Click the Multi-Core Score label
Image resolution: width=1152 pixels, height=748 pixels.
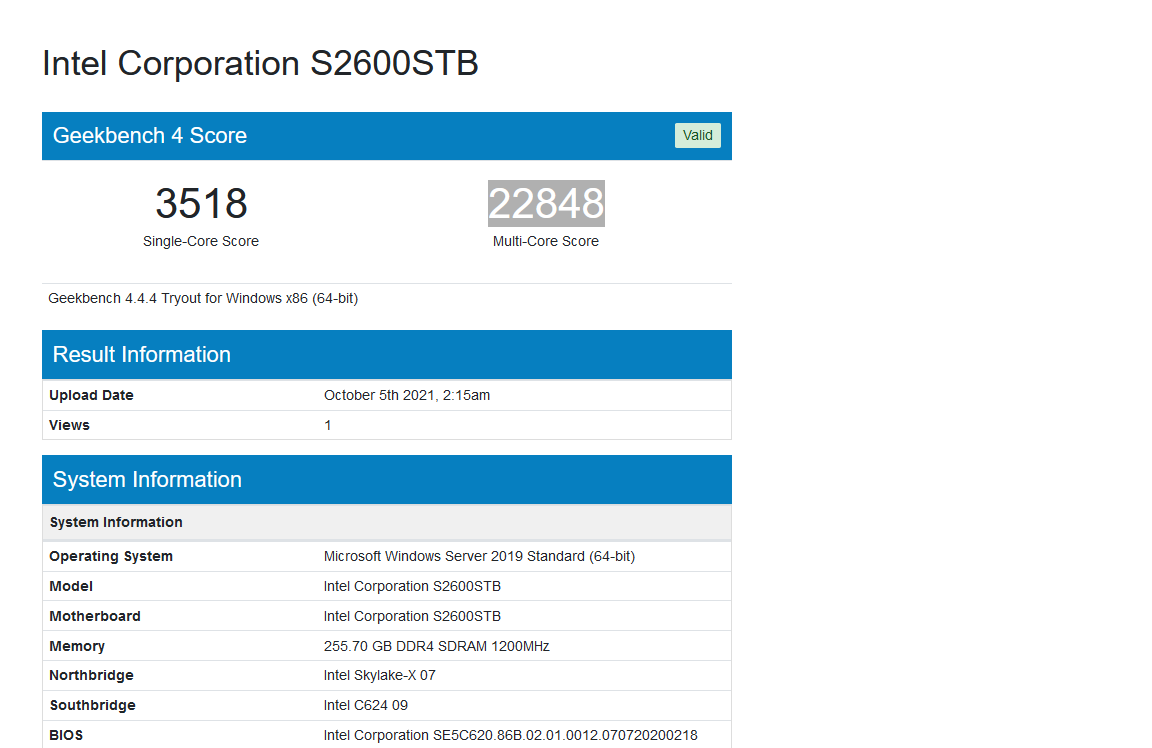(x=546, y=241)
